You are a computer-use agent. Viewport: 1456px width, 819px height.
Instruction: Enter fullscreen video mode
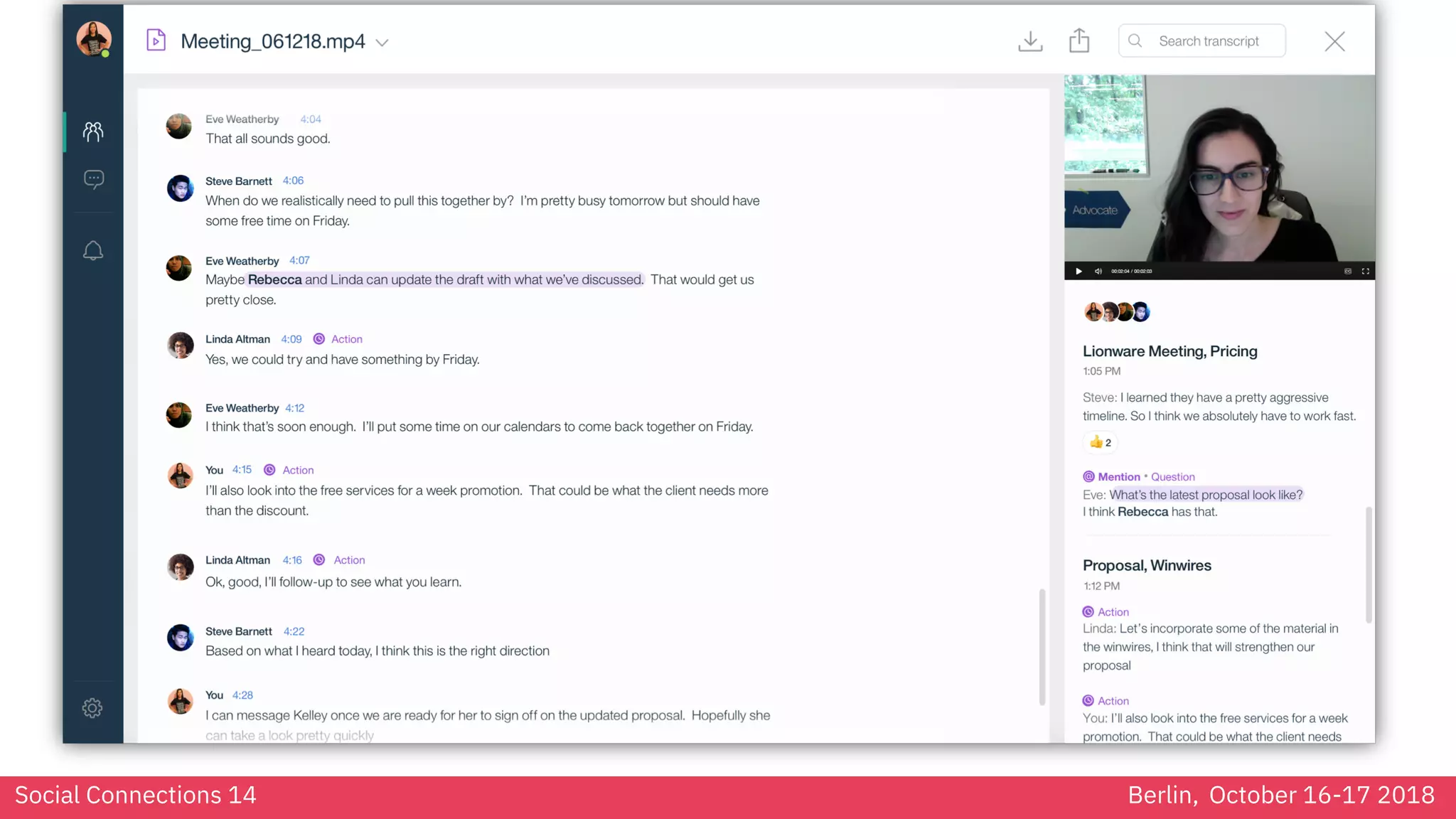click(x=1365, y=271)
